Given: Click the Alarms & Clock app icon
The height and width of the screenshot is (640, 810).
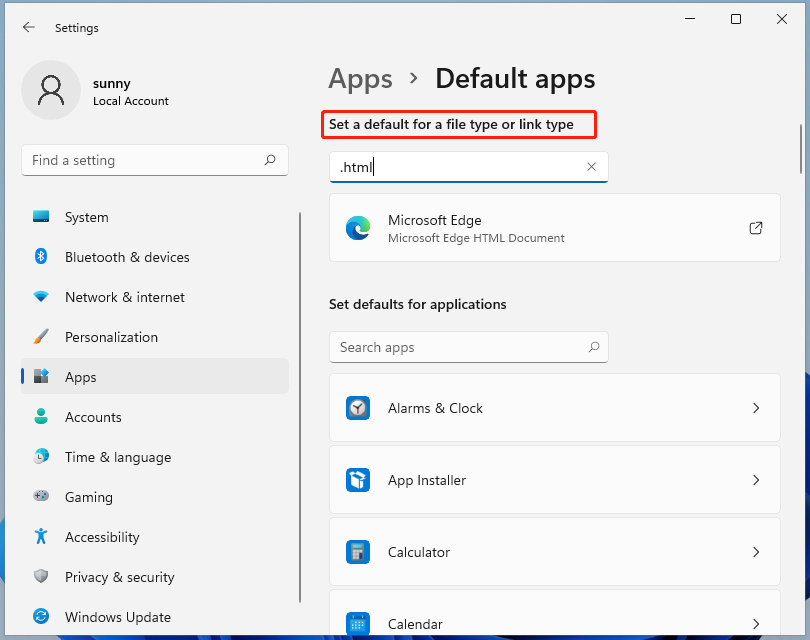Looking at the screenshot, I should point(358,408).
